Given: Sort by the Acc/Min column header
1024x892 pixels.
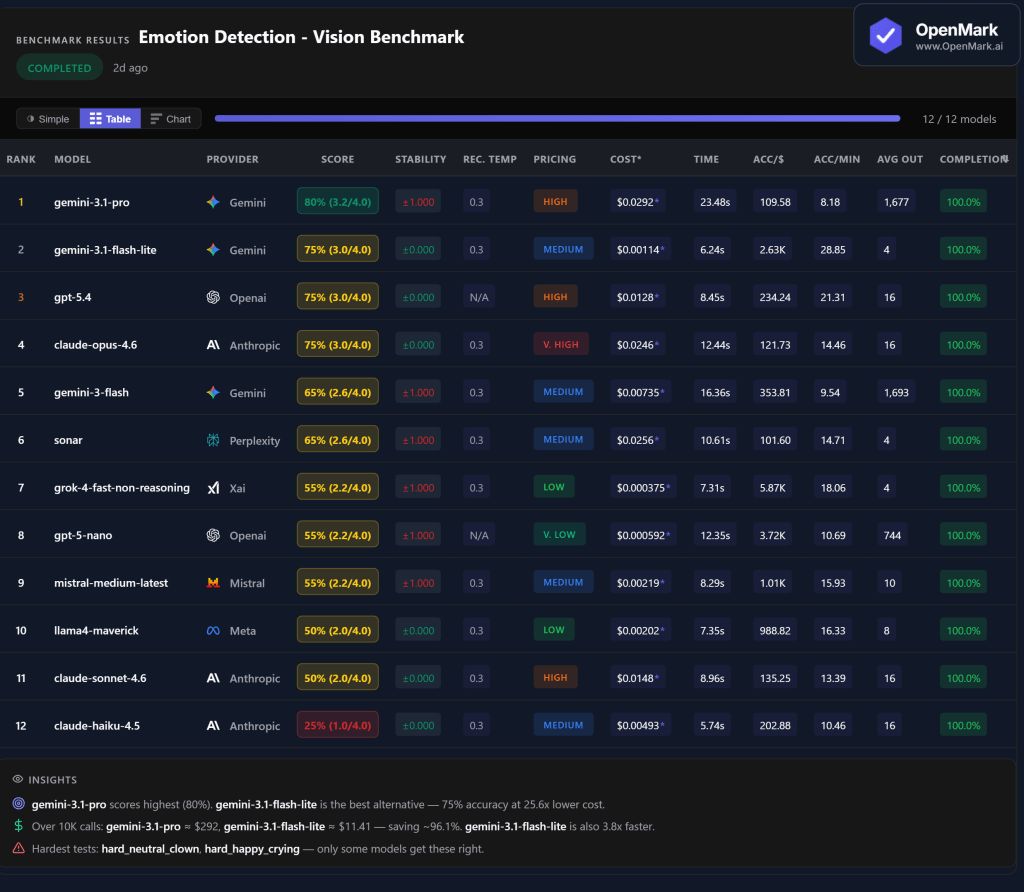Looking at the screenshot, I should [x=837, y=159].
